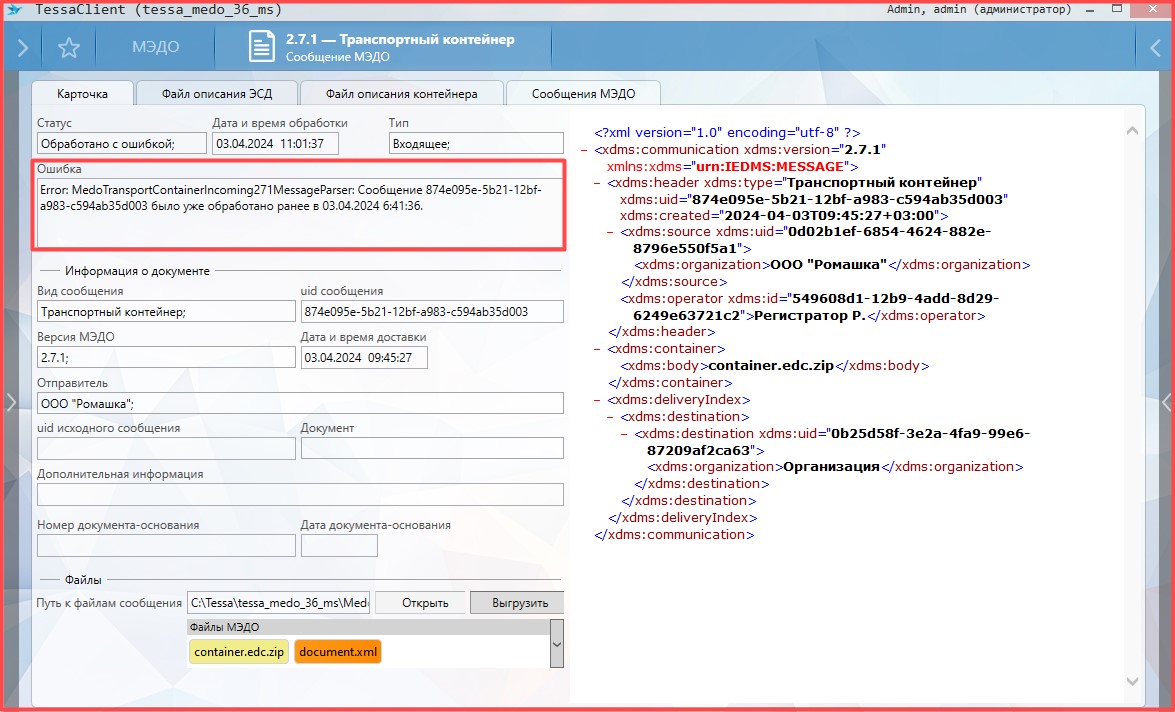Expand left panel with top chevron arrow
The image size is (1175, 712).
click(22, 48)
